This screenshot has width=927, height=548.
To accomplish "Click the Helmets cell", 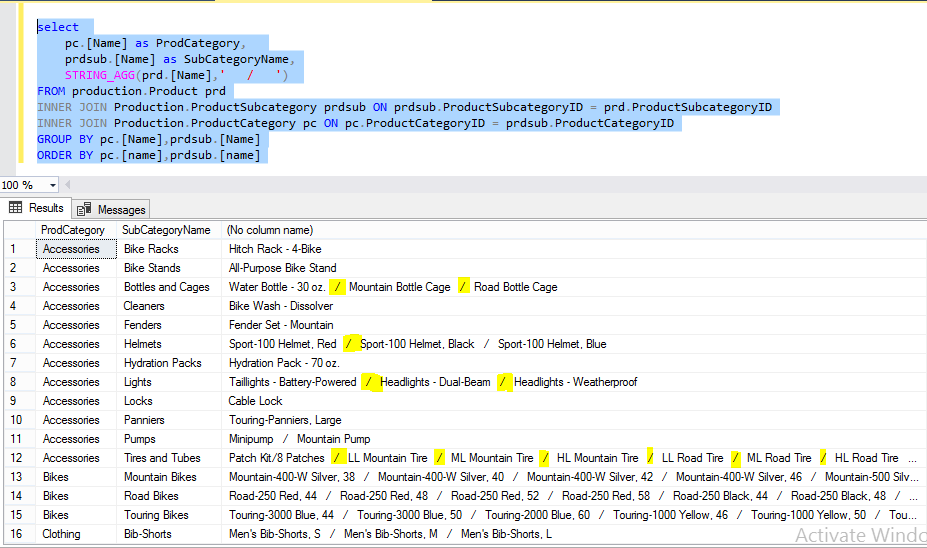I will point(168,343).
